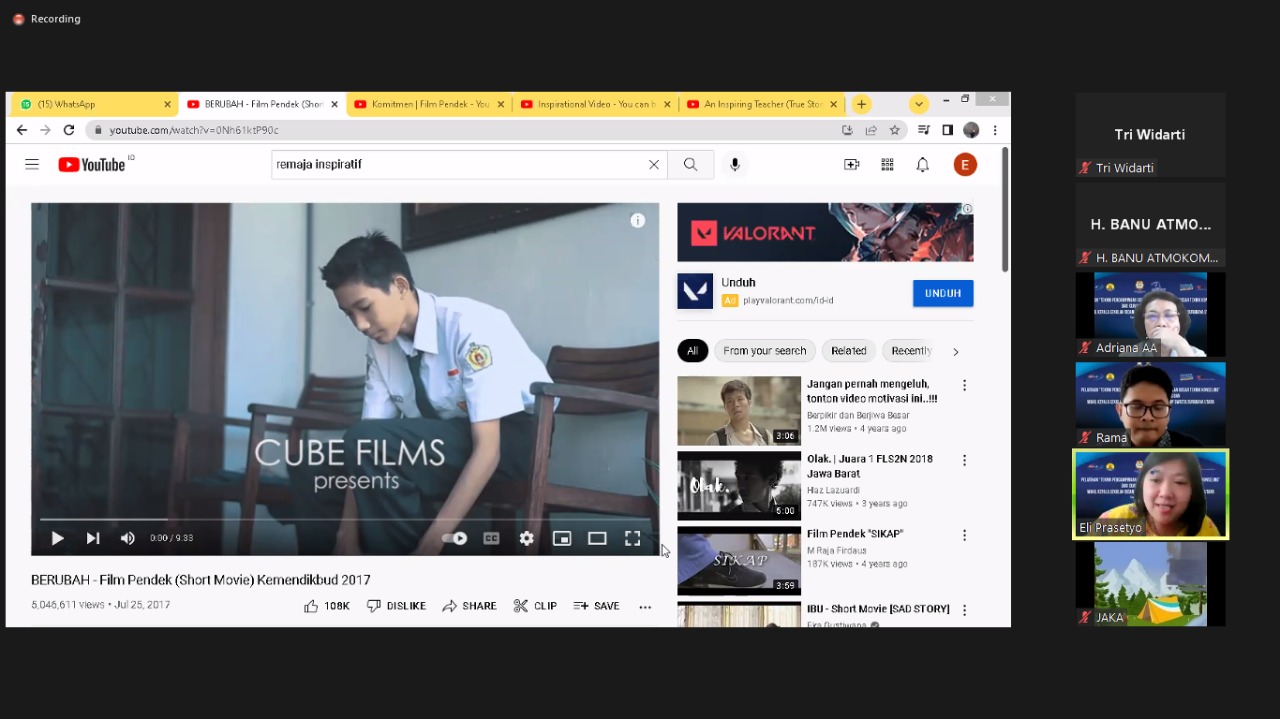Viewport: 1280px width, 719px height.
Task: Close the BERUBAH Film Pendek tab
Action: click(x=334, y=104)
